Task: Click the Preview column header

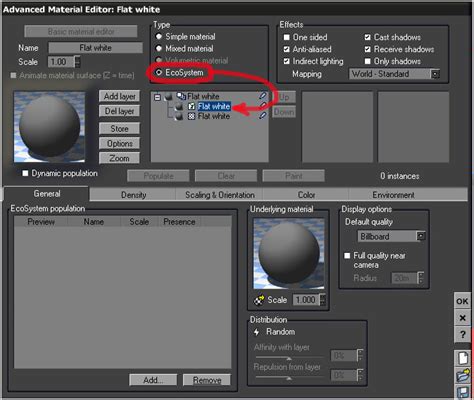Action: coord(41,222)
